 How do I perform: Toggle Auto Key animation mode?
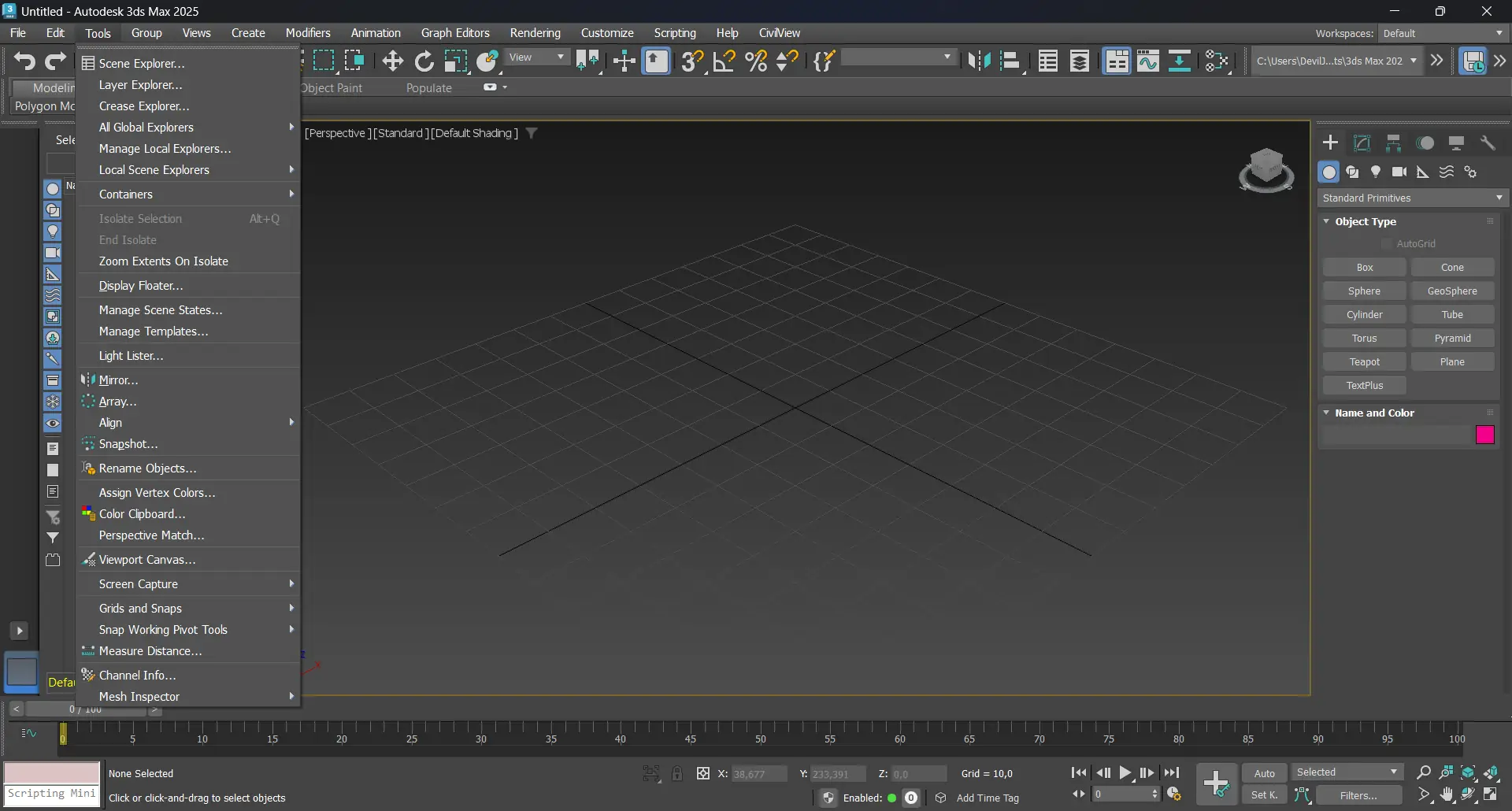1264,773
